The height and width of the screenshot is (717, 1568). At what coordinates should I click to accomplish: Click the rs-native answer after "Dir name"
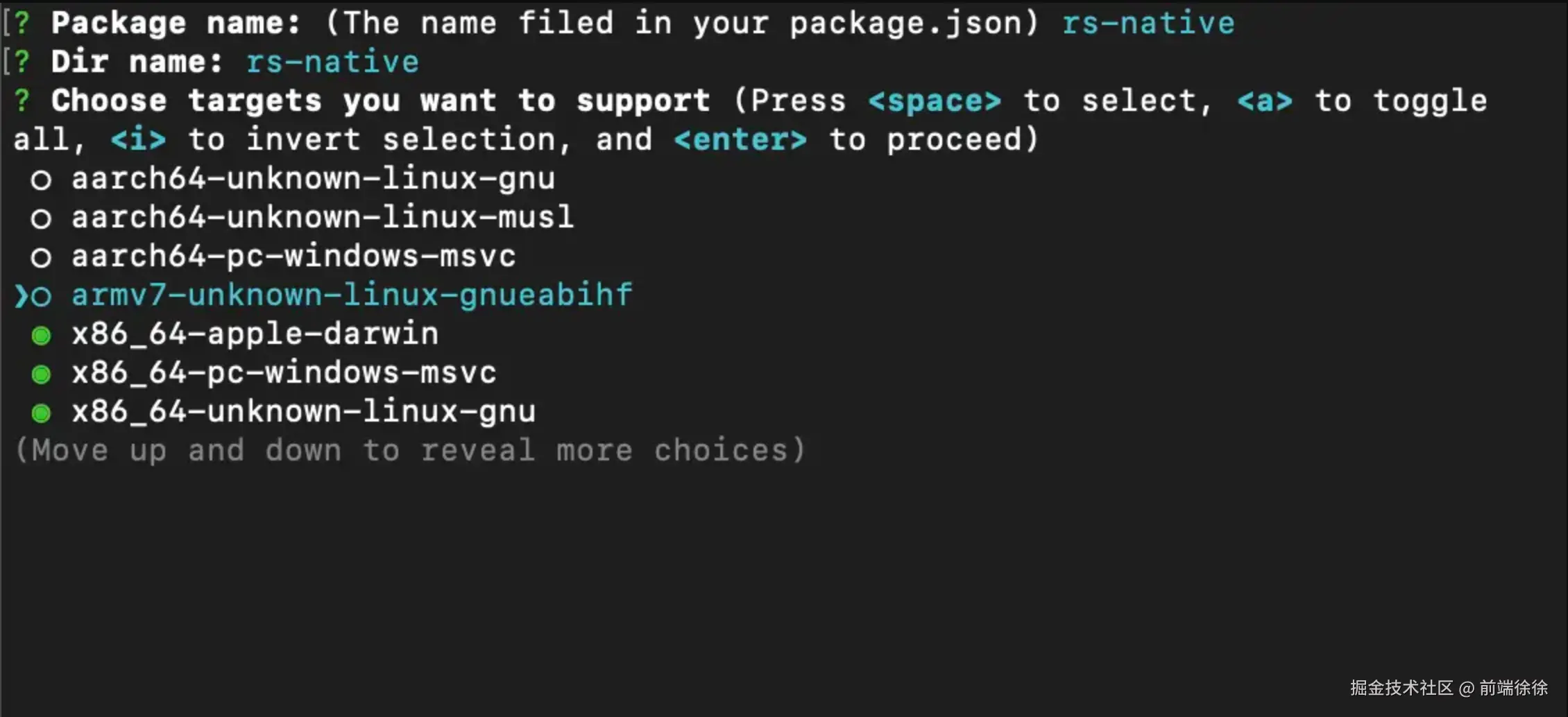coord(332,62)
